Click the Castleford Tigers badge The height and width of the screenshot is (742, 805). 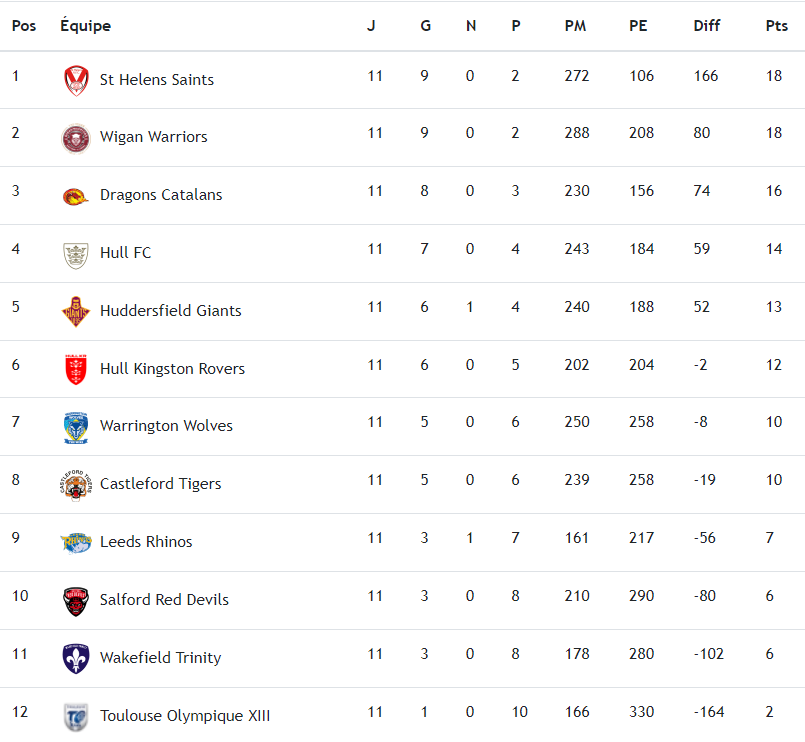(x=76, y=485)
